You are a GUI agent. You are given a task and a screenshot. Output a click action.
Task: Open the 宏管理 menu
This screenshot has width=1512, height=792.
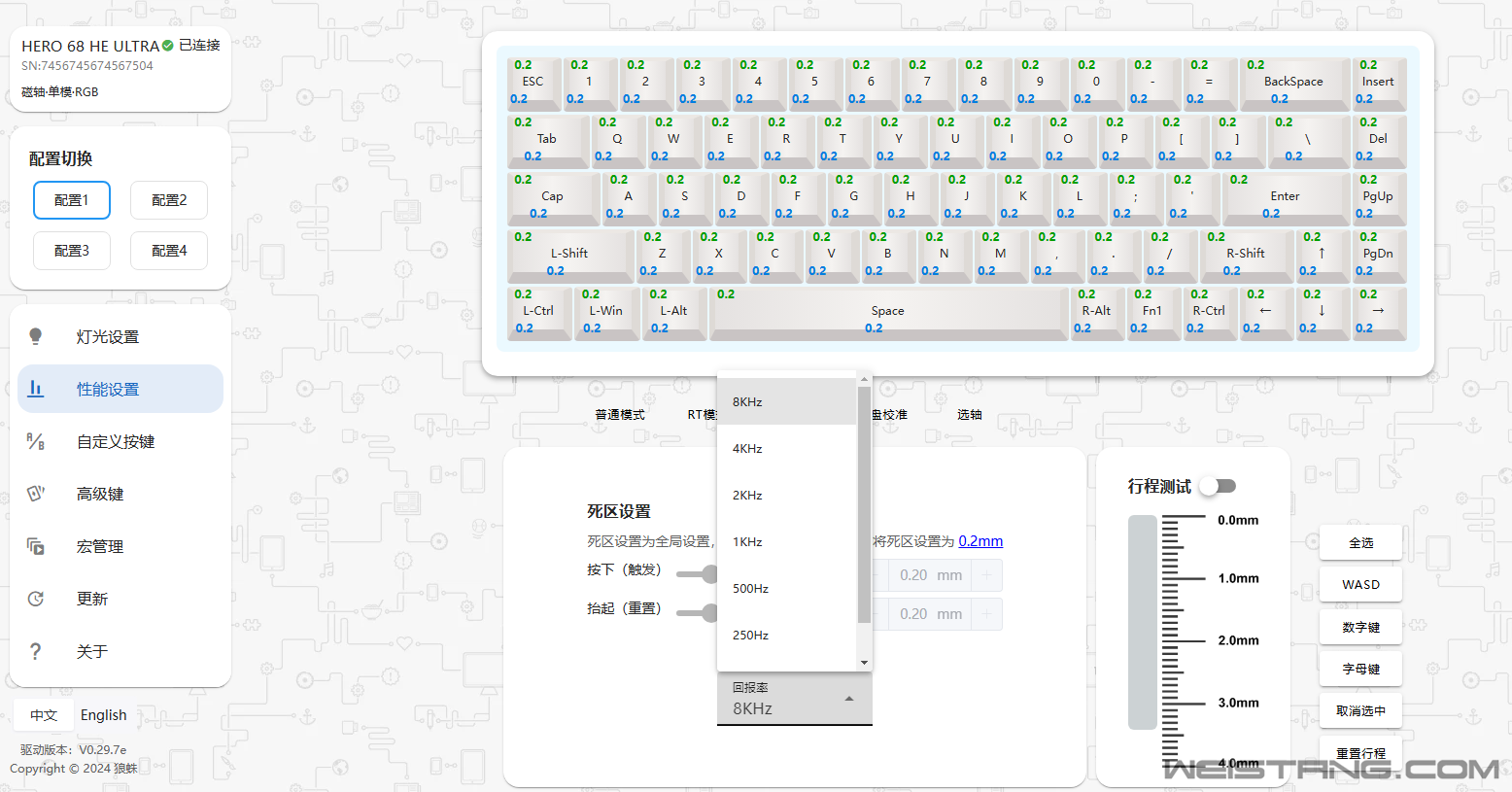[120, 546]
